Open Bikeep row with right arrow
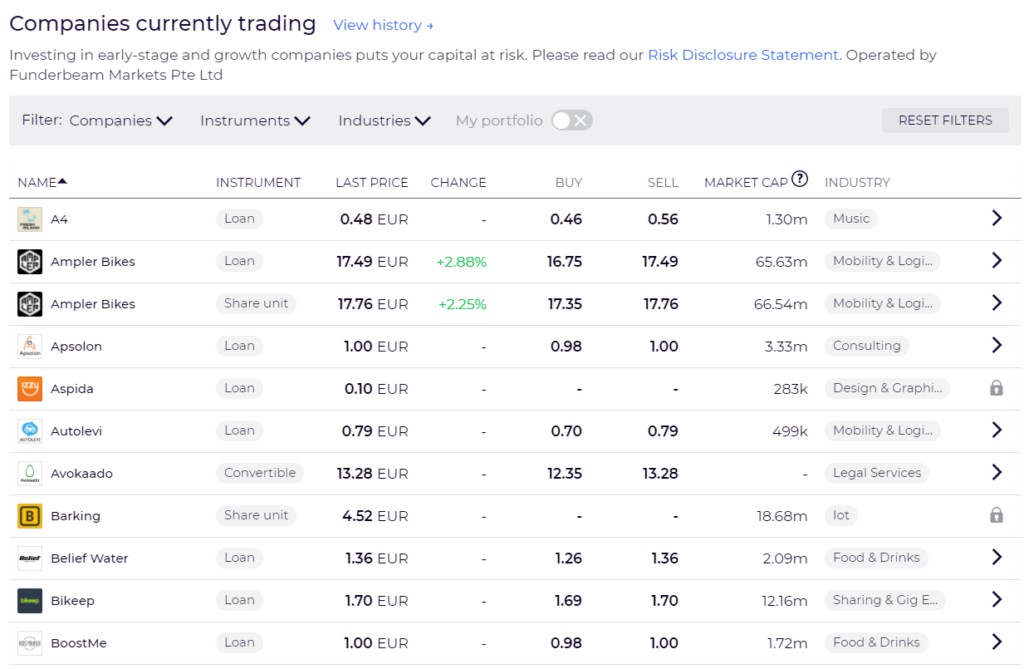1024x669 pixels. 997,600
